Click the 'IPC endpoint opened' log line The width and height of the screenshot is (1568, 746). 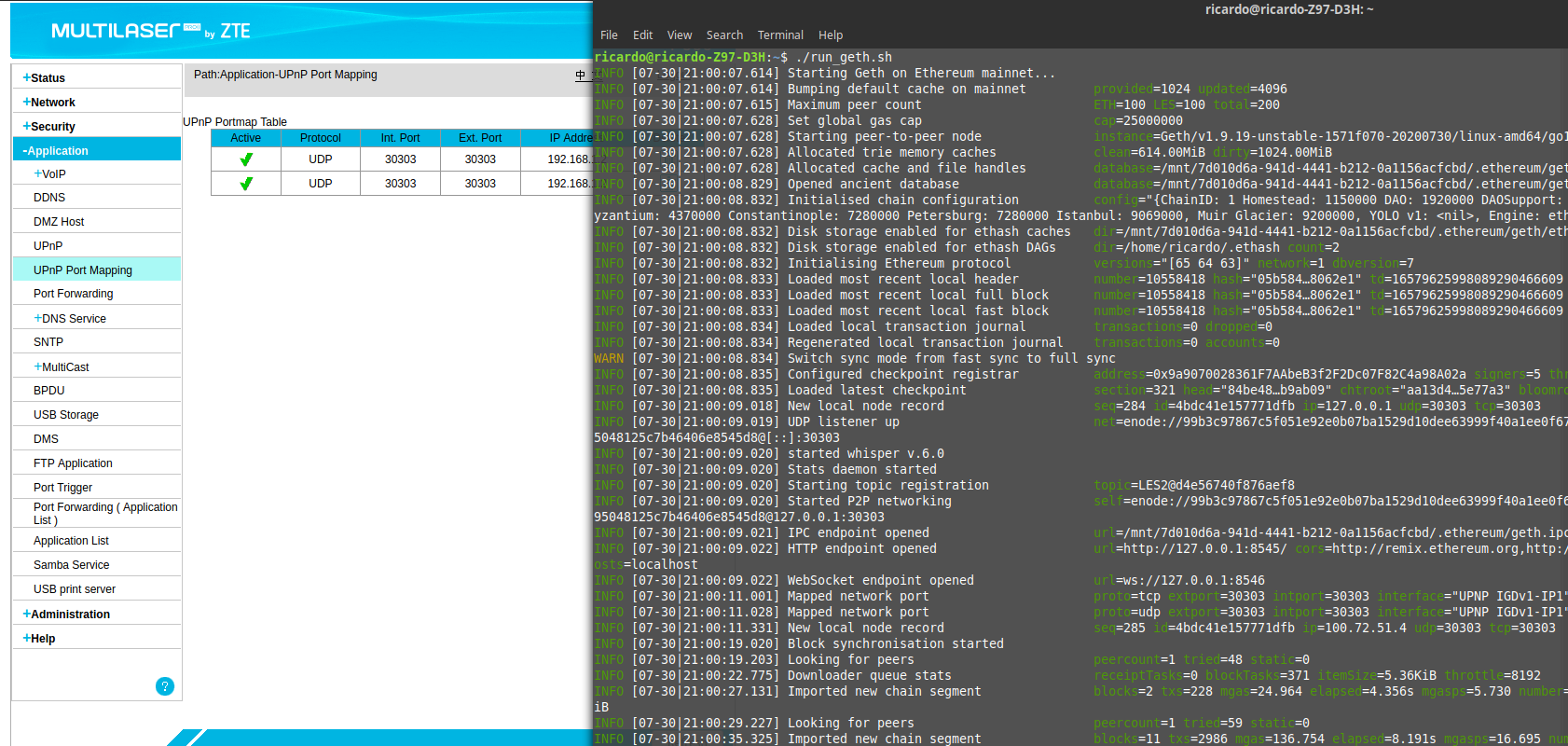tap(858, 532)
